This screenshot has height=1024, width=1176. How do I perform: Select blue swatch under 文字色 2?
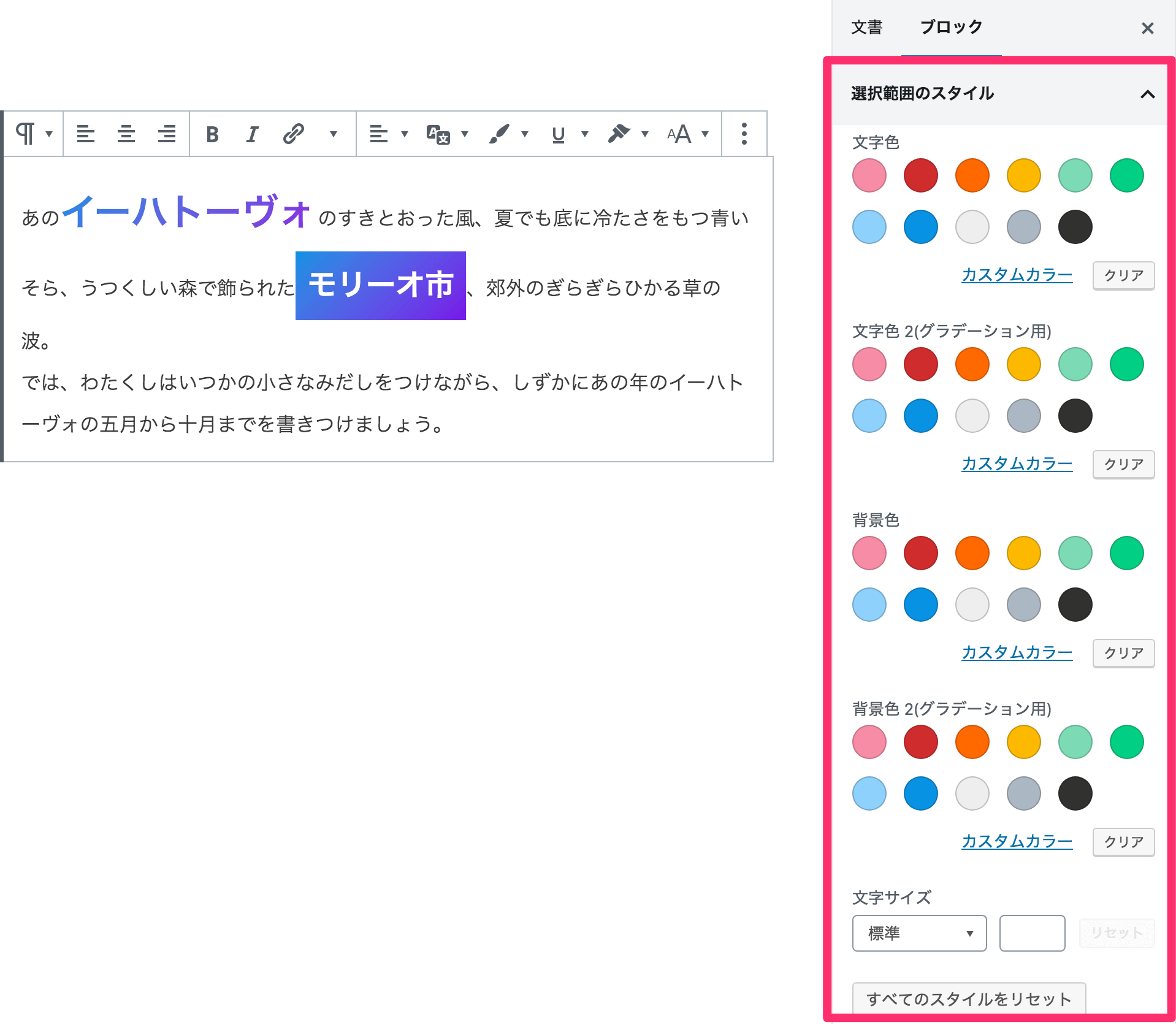(x=920, y=416)
